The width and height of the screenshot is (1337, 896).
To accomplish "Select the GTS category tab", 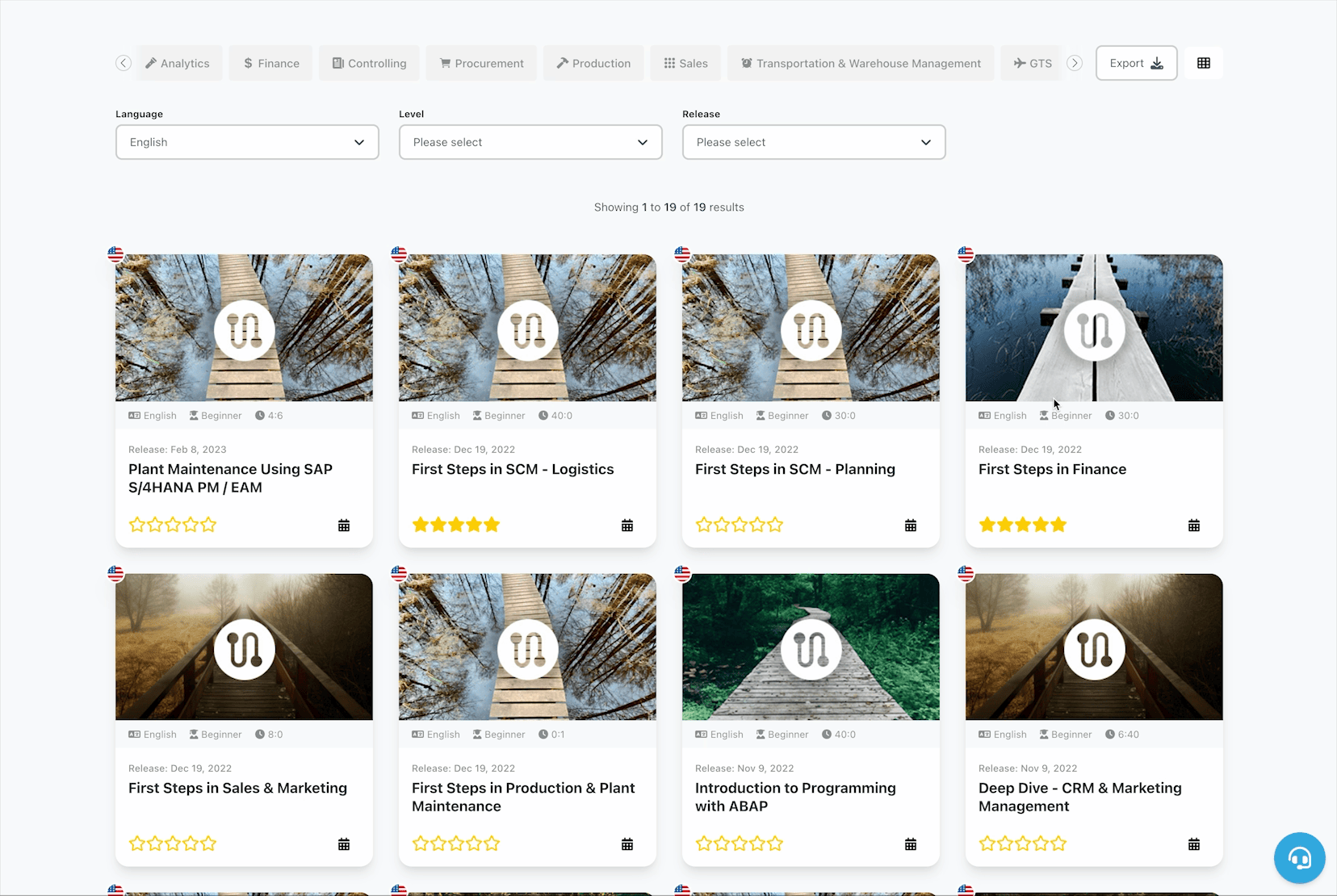I will 1033,63.
